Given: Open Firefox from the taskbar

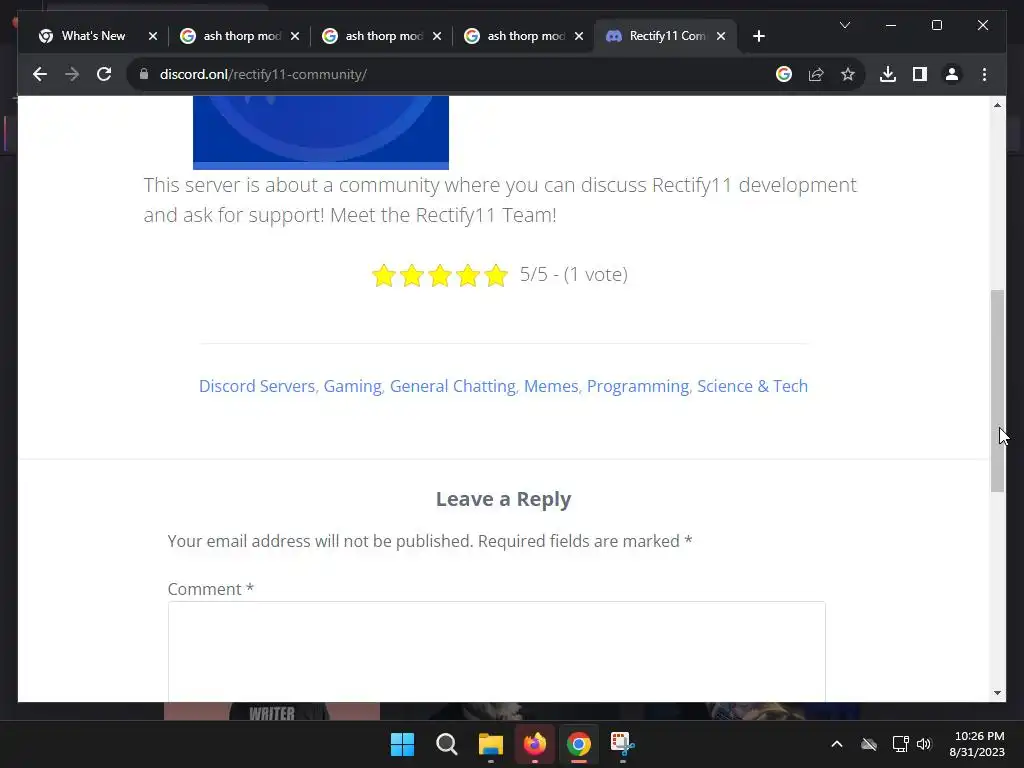Looking at the screenshot, I should point(535,744).
